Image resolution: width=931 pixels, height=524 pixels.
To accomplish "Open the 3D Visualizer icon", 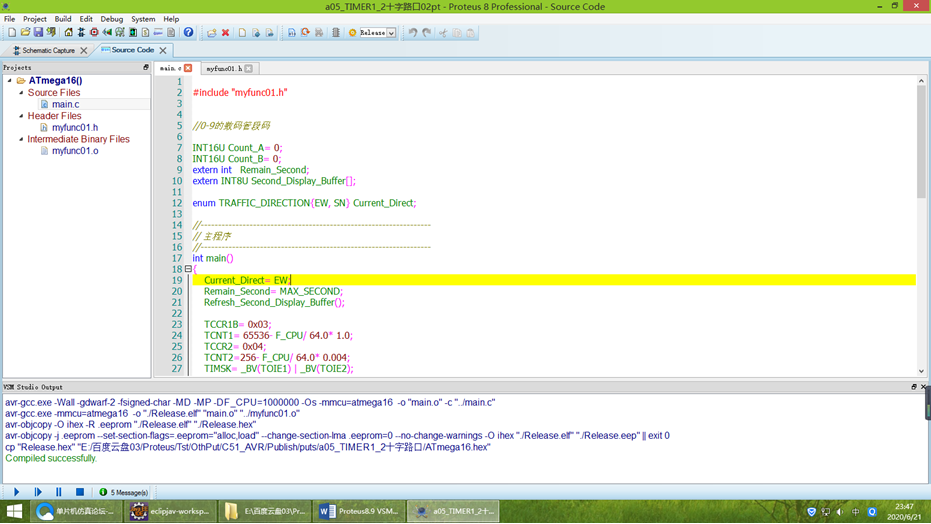I will 107,33.
